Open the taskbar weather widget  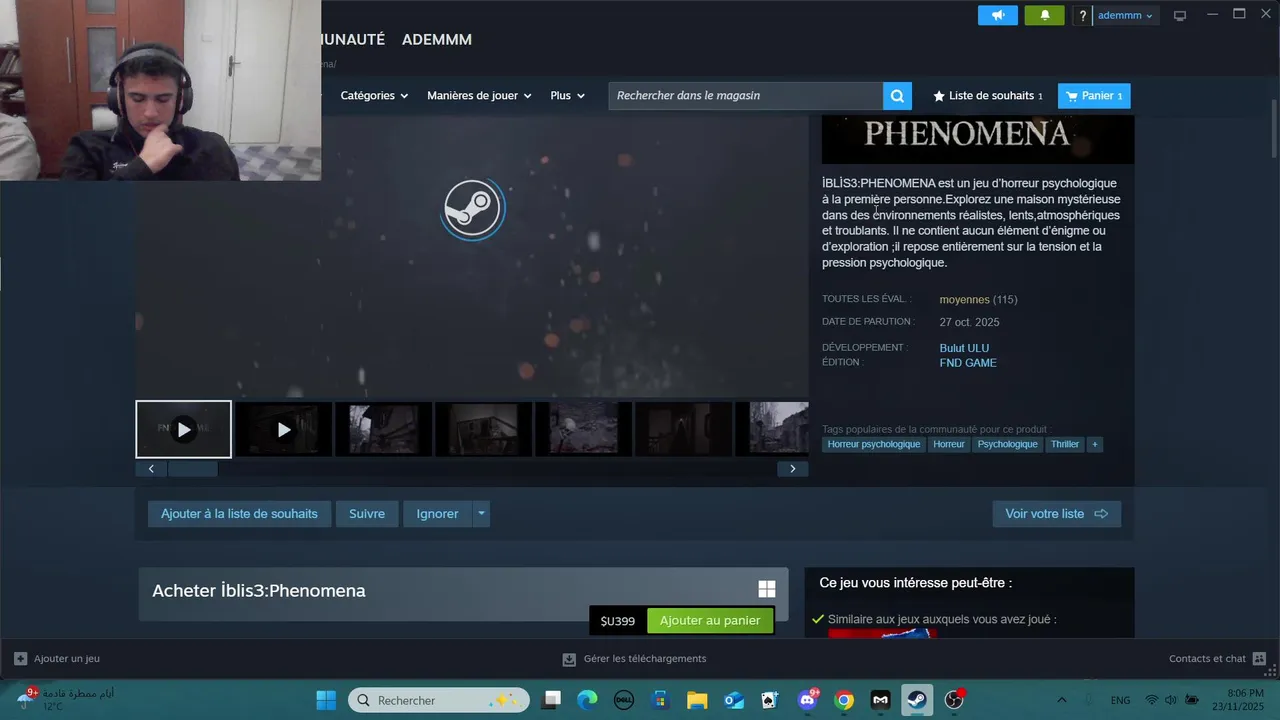coord(65,700)
